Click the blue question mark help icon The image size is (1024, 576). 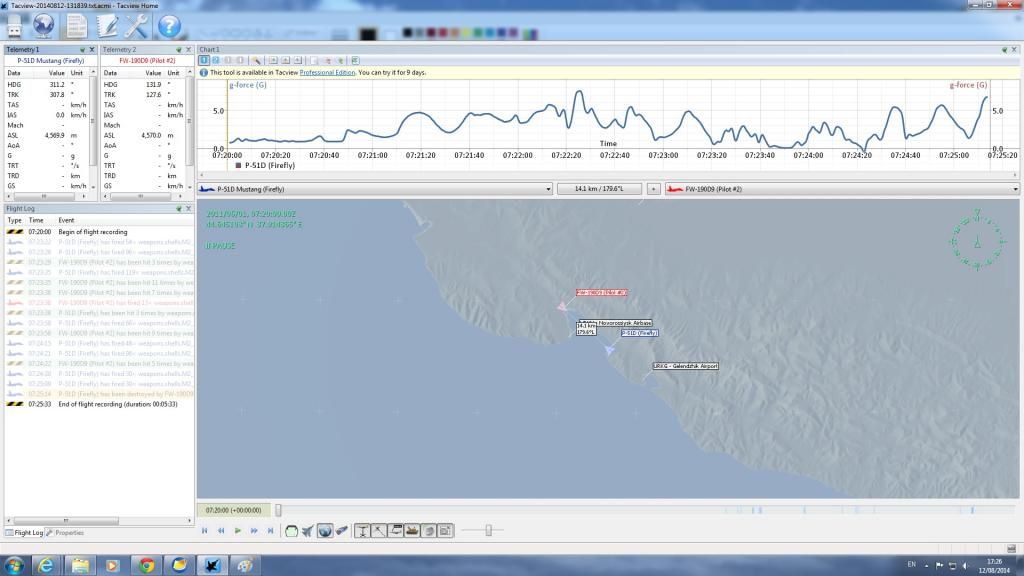[170, 27]
